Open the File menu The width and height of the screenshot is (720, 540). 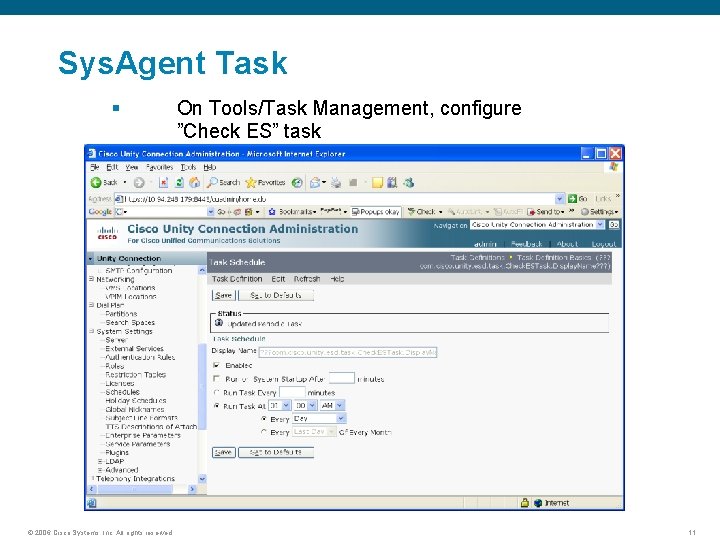[x=95, y=167]
